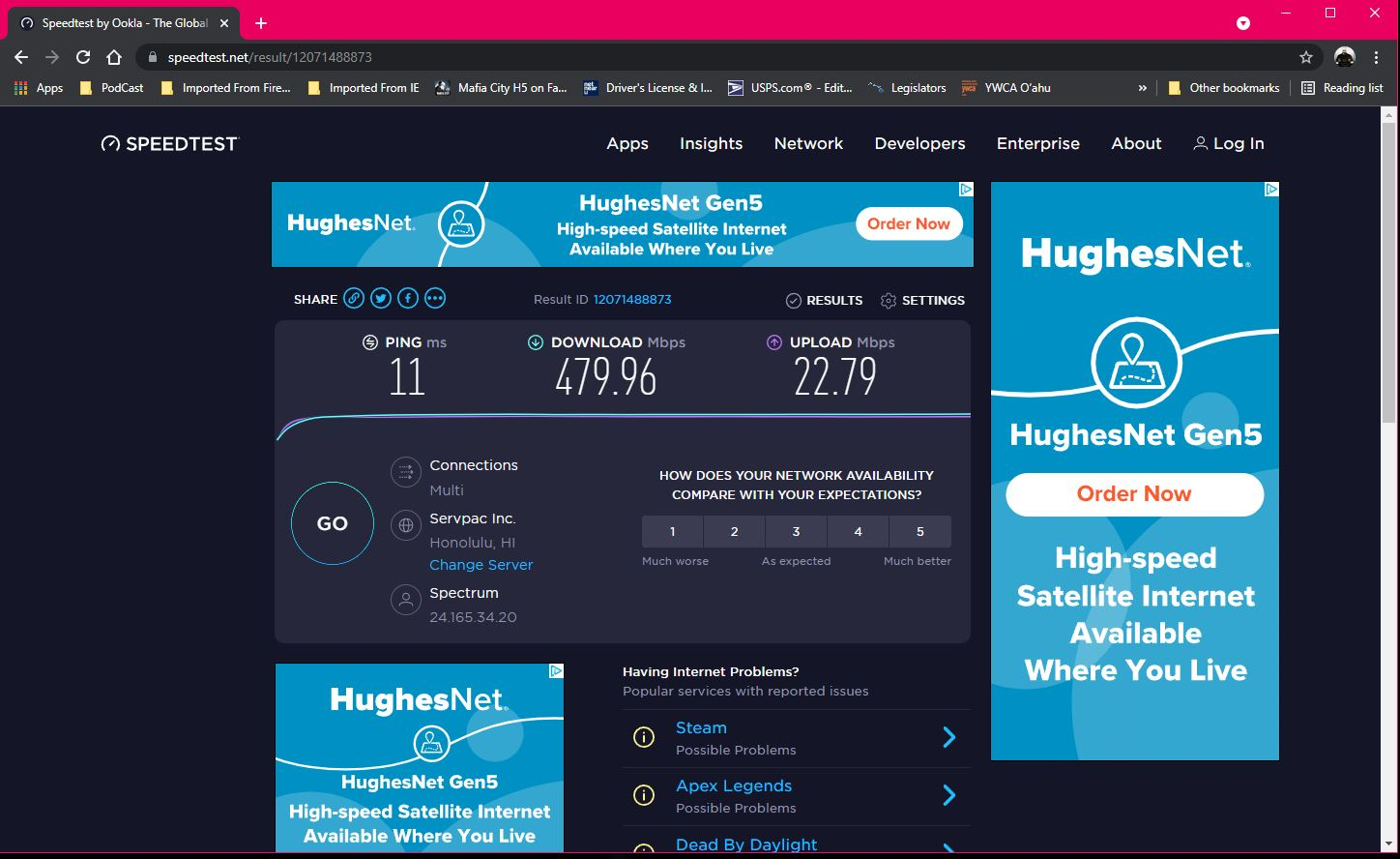Click the ping icon
The width and height of the screenshot is (1400, 859).
(x=370, y=342)
